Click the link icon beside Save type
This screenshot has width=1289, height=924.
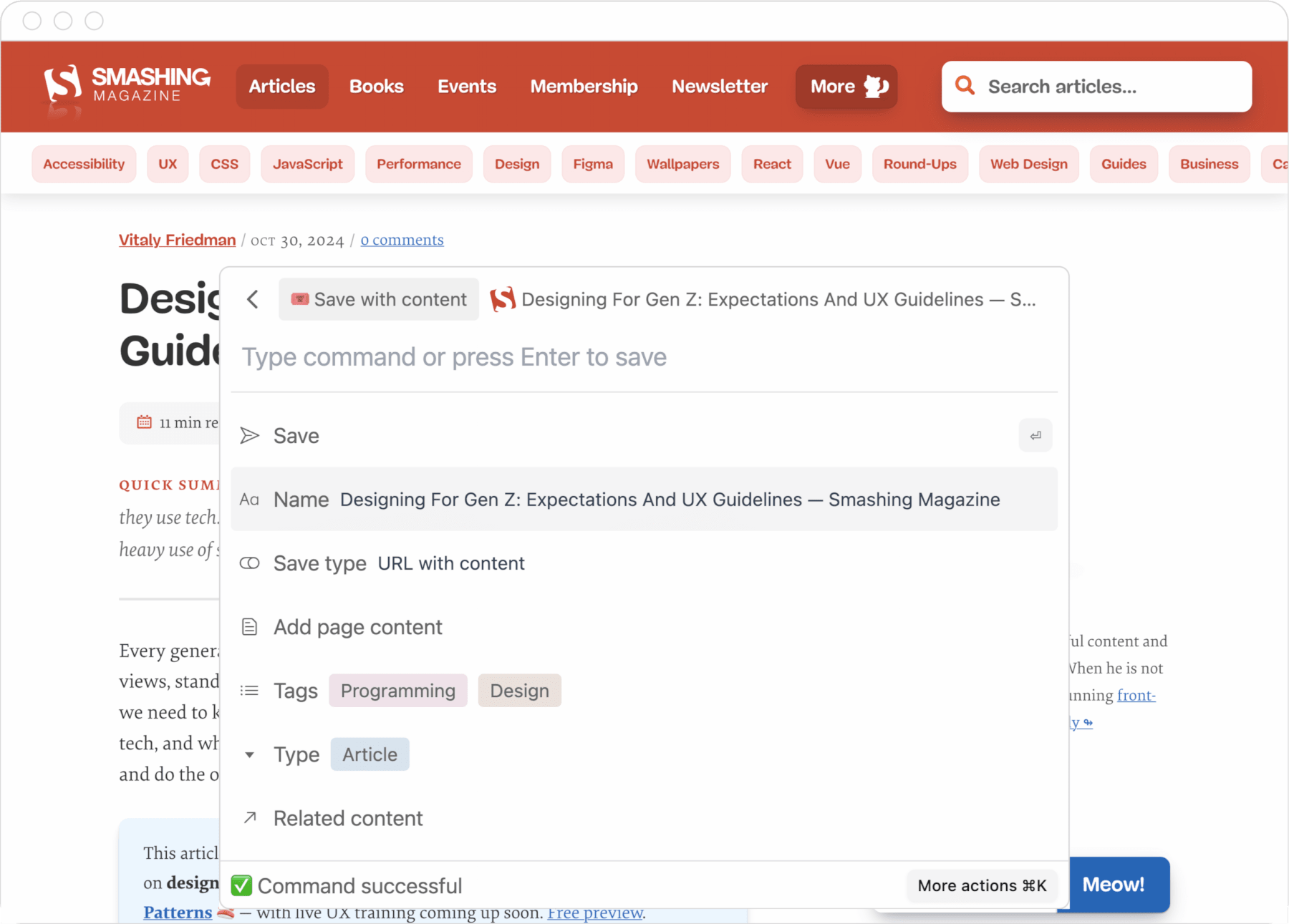pyautogui.click(x=249, y=563)
